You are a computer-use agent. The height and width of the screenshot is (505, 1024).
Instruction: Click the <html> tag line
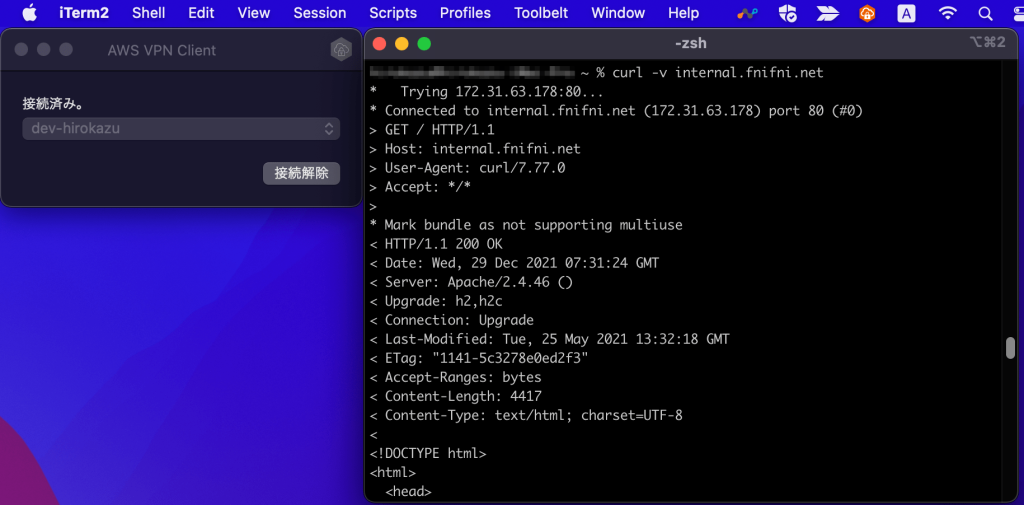(392, 472)
